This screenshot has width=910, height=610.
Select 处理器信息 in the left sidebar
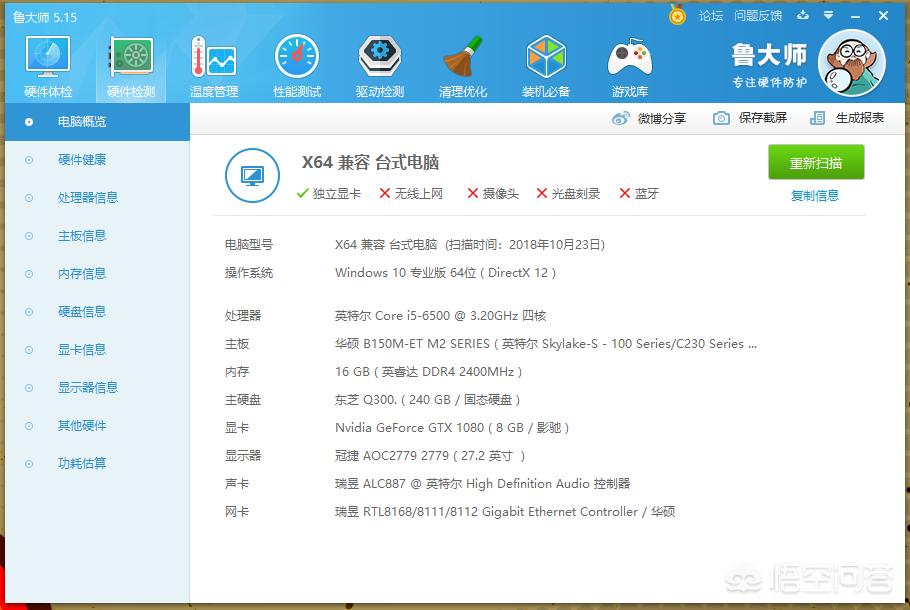tap(87, 198)
